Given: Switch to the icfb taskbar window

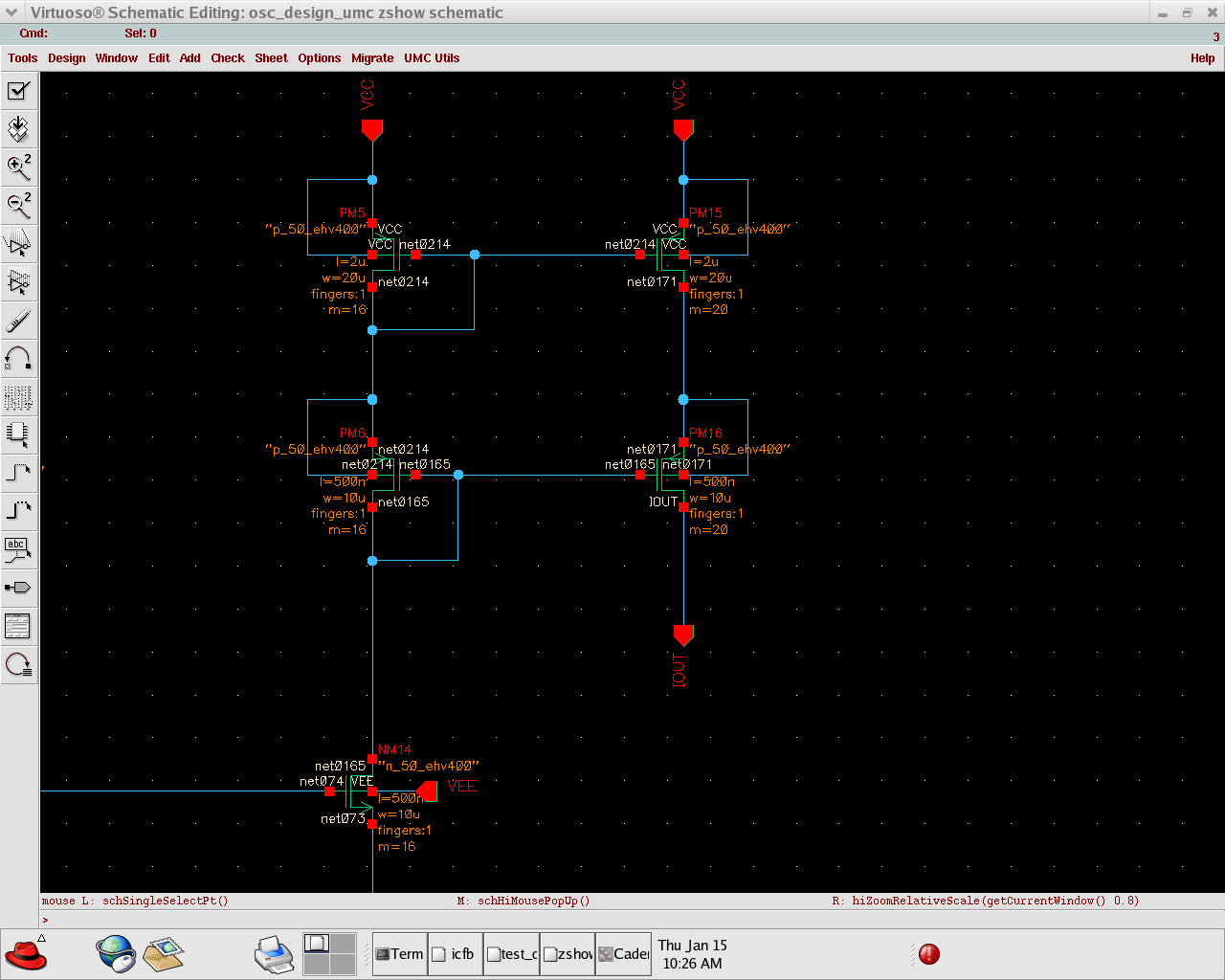Looking at the screenshot, I should [455, 954].
